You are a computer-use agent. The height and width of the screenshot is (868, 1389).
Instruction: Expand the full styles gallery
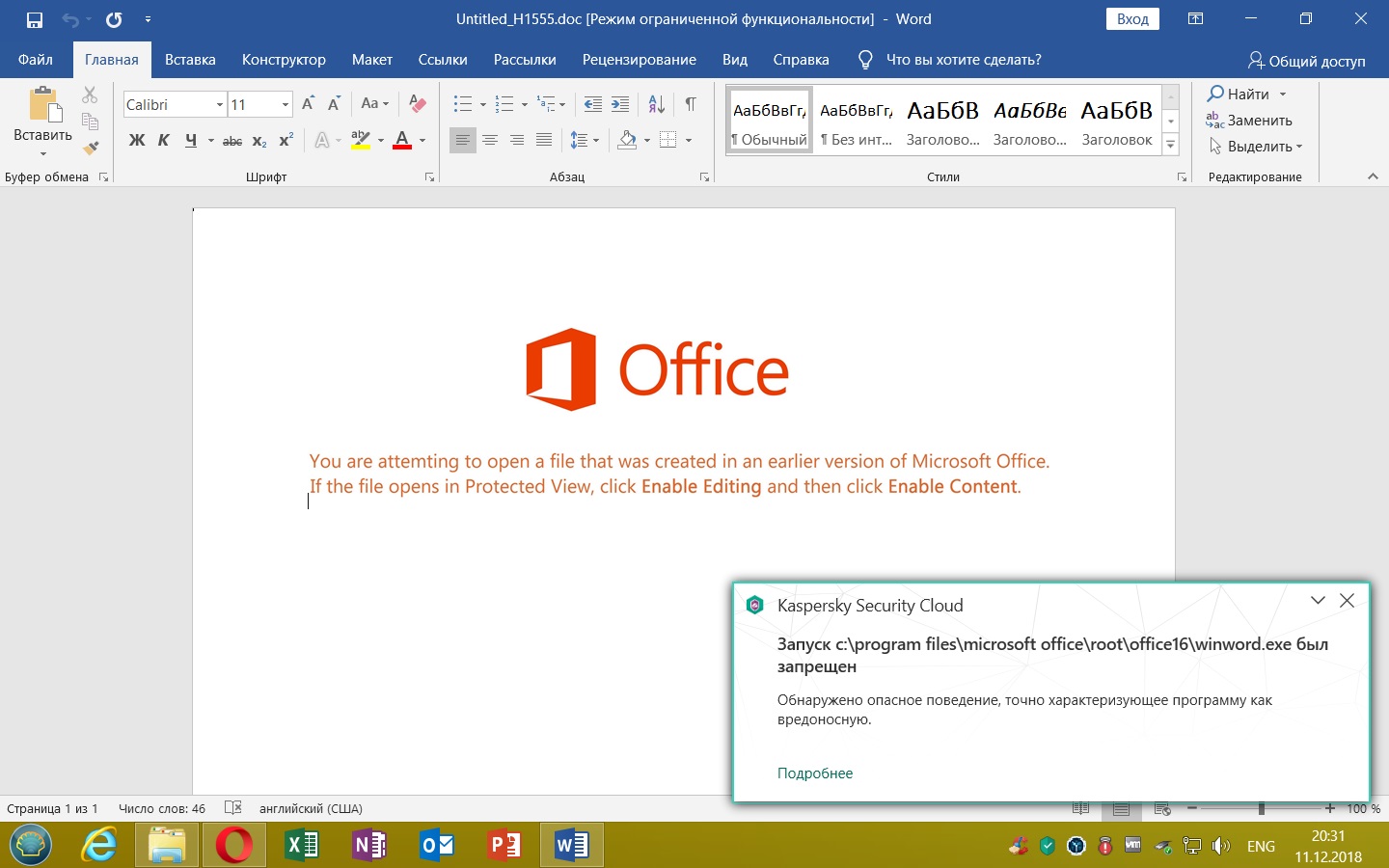pos(1171,146)
